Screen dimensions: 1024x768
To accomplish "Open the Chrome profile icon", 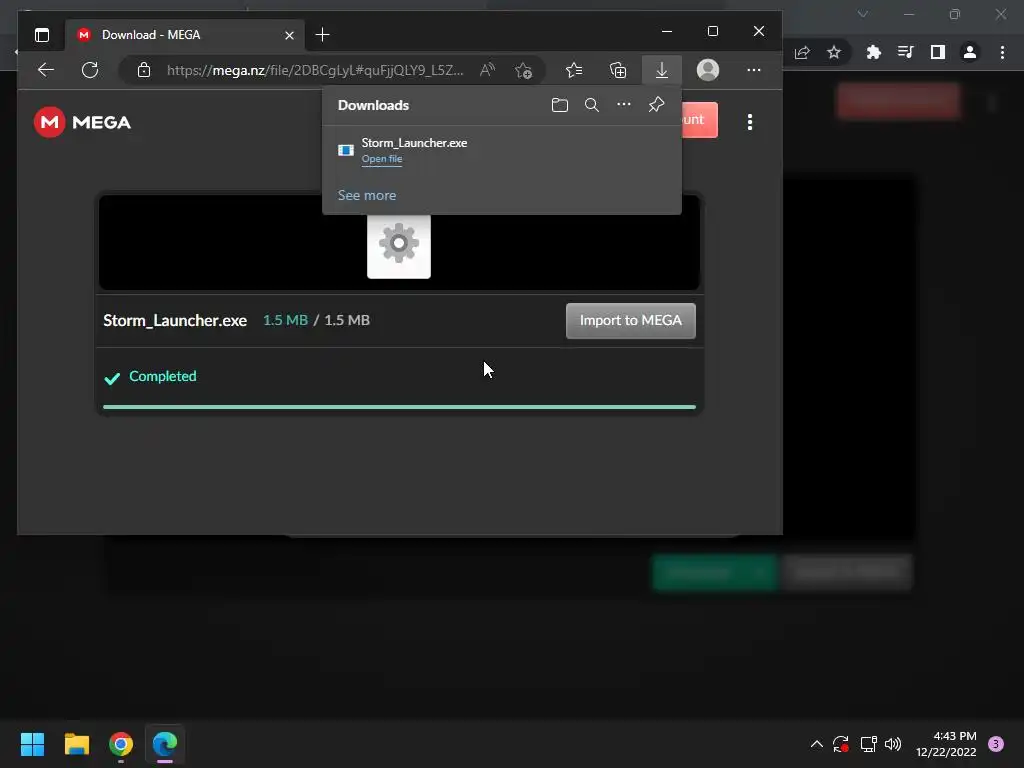I will coord(970,52).
